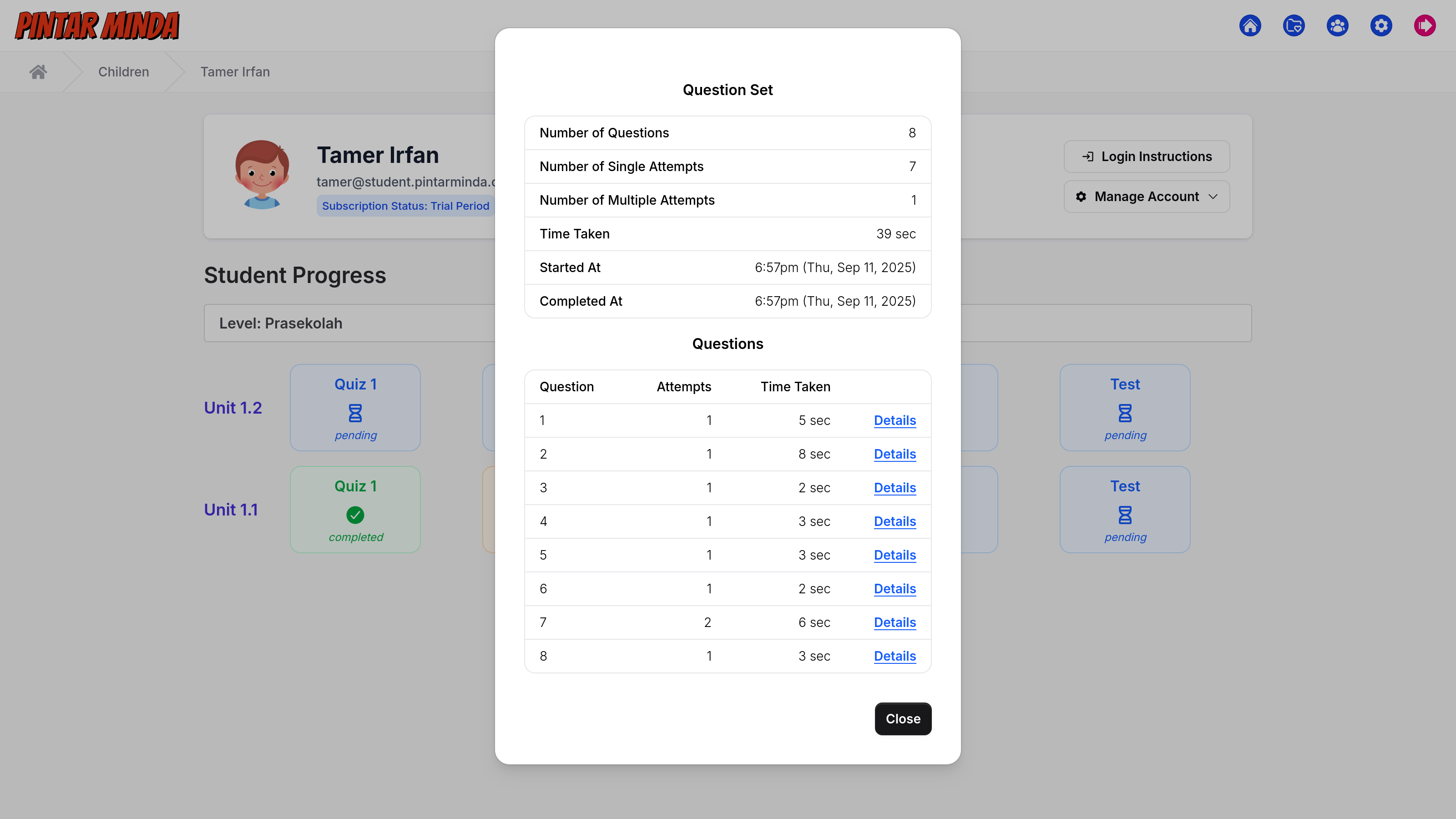Click the Number of Single Attempts row
1456x819 pixels.
tap(728, 167)
